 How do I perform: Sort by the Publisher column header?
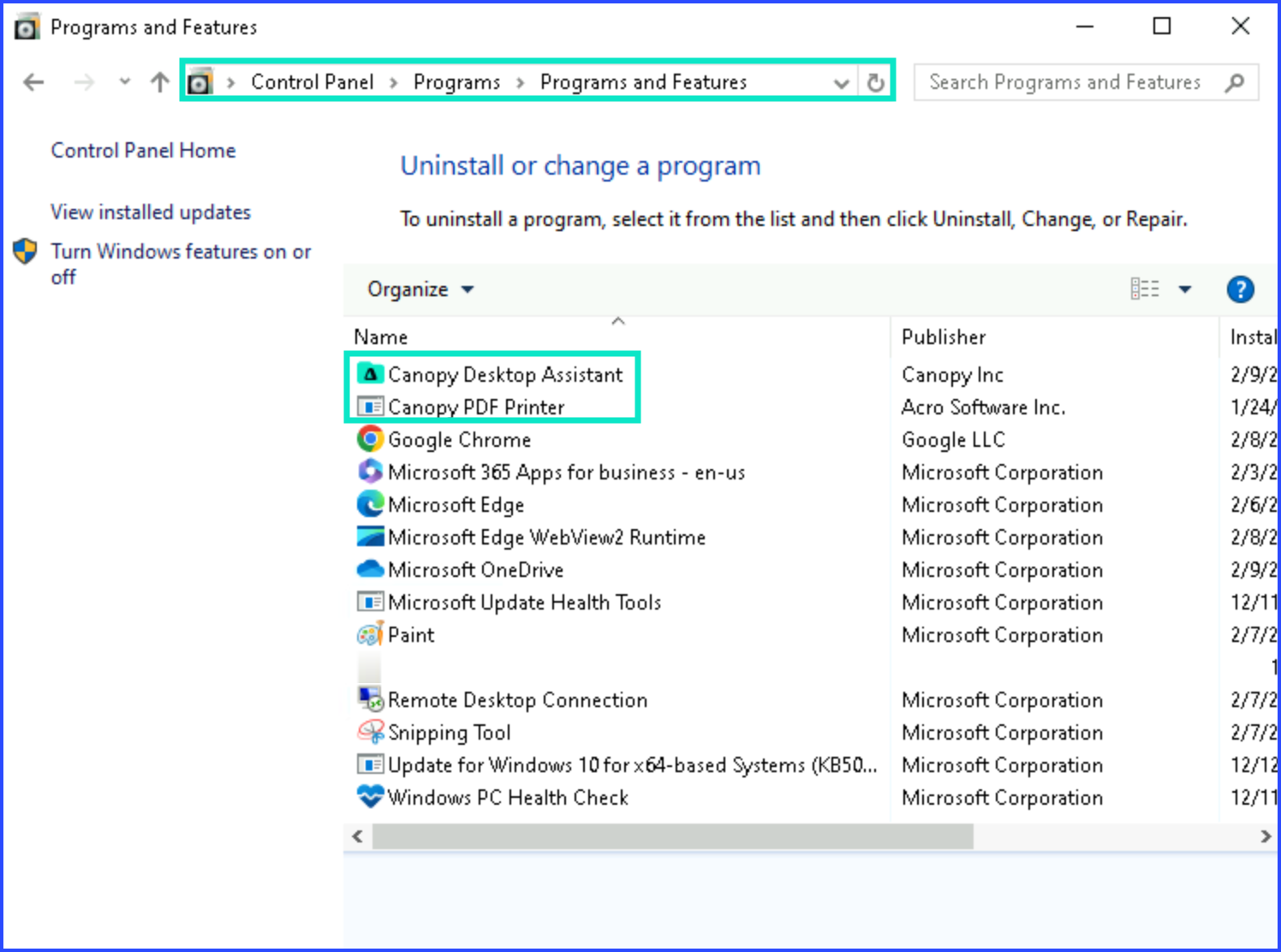point(1054,336)
